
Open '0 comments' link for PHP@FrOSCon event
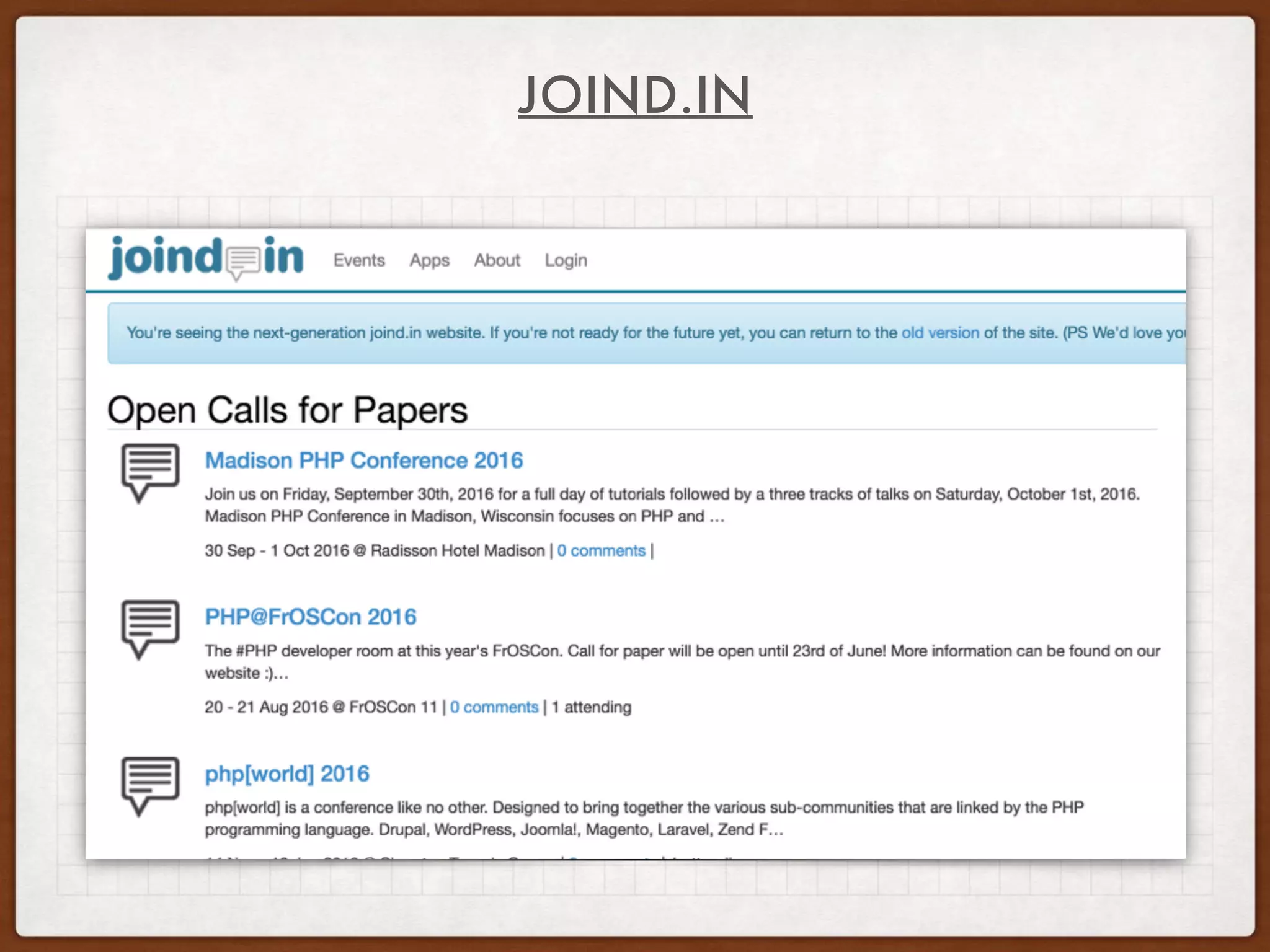point(494,707)
